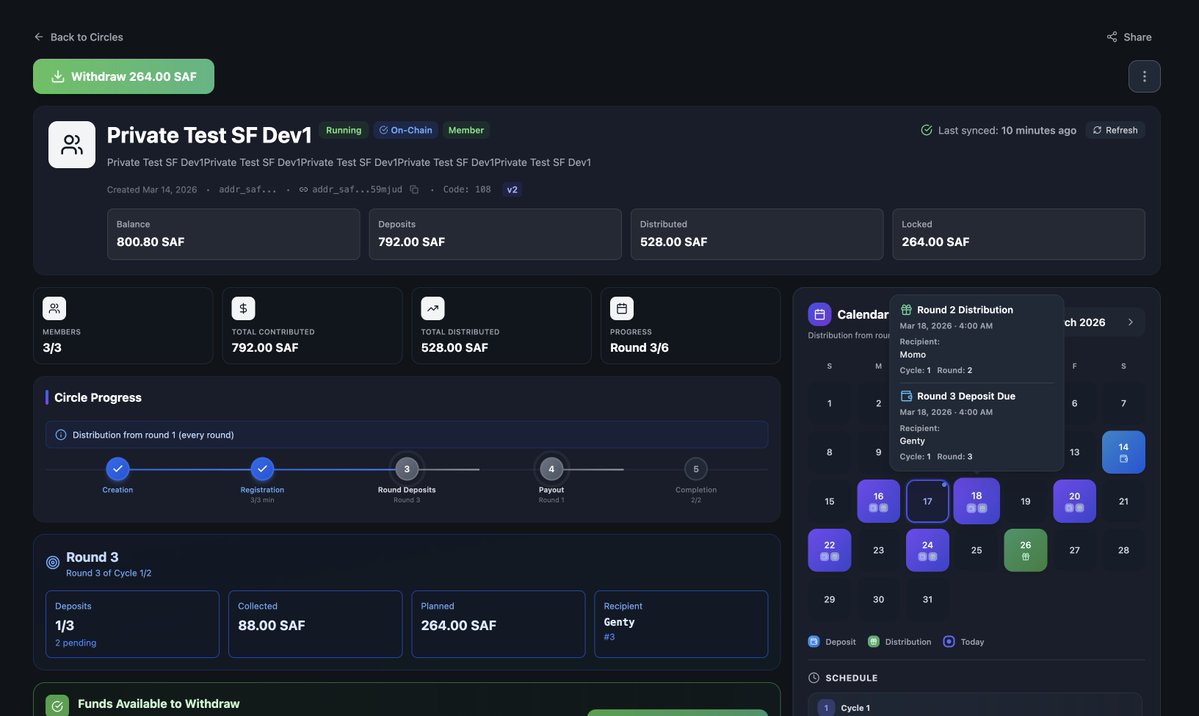Screen dimensions: 1199x716
Task: Click the Running status badge
Action: [343, 130]
